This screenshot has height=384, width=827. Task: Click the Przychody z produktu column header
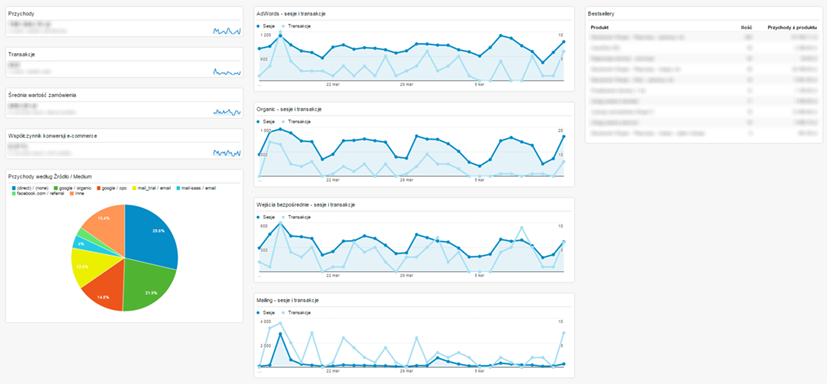point(792,27)
